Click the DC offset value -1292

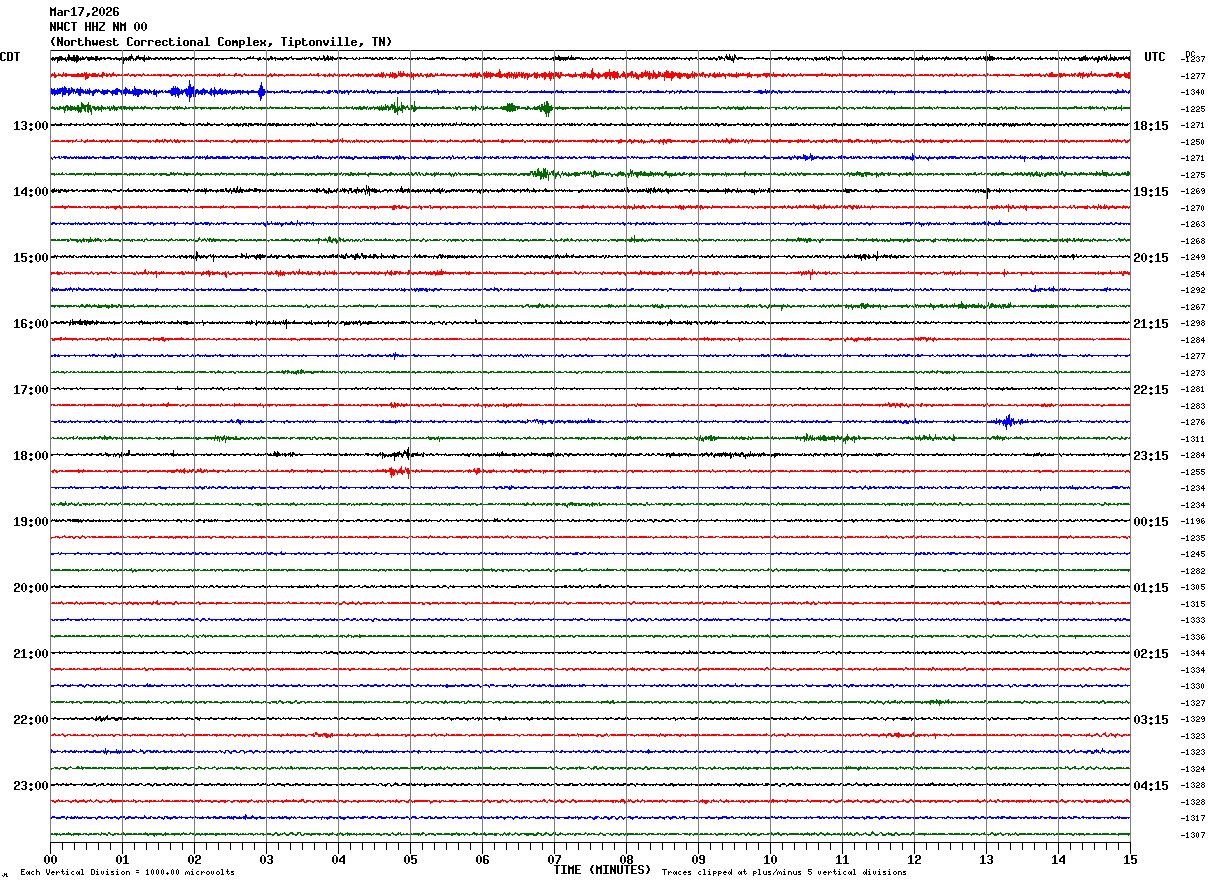pyautogui.click(x=1193, y=291)
